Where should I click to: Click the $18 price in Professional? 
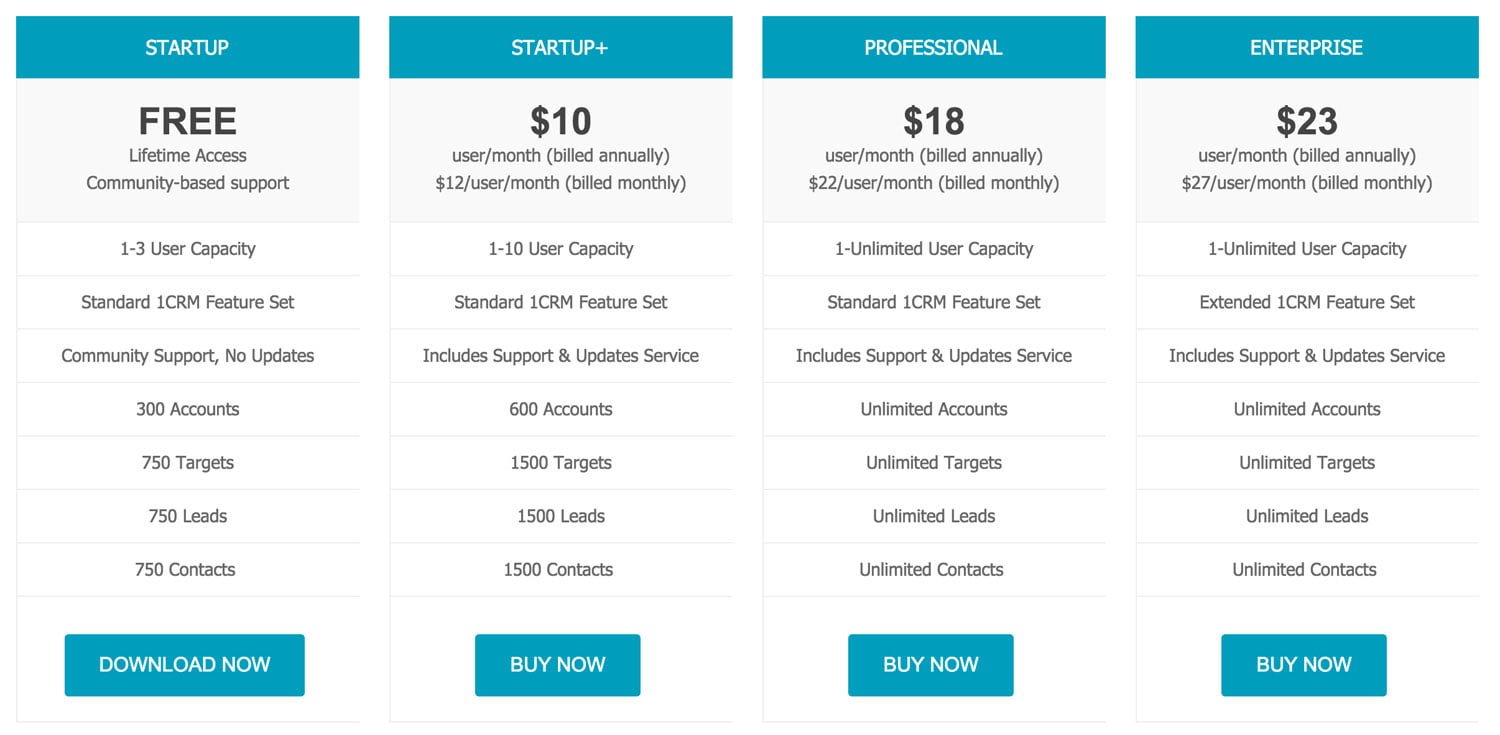point(934,122)
